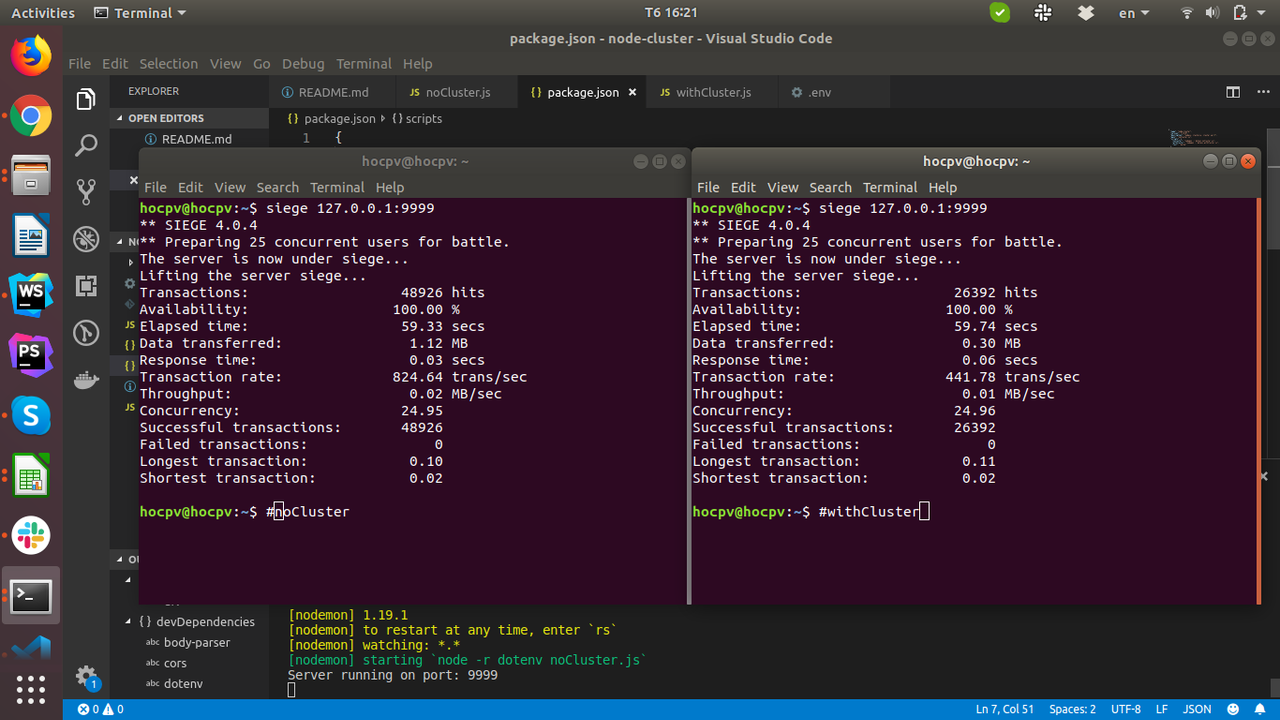Viewport: 1280px width, 720px height.
Task: Open Terminal menu in the withCluster terminal window
Action: [890, 187]
